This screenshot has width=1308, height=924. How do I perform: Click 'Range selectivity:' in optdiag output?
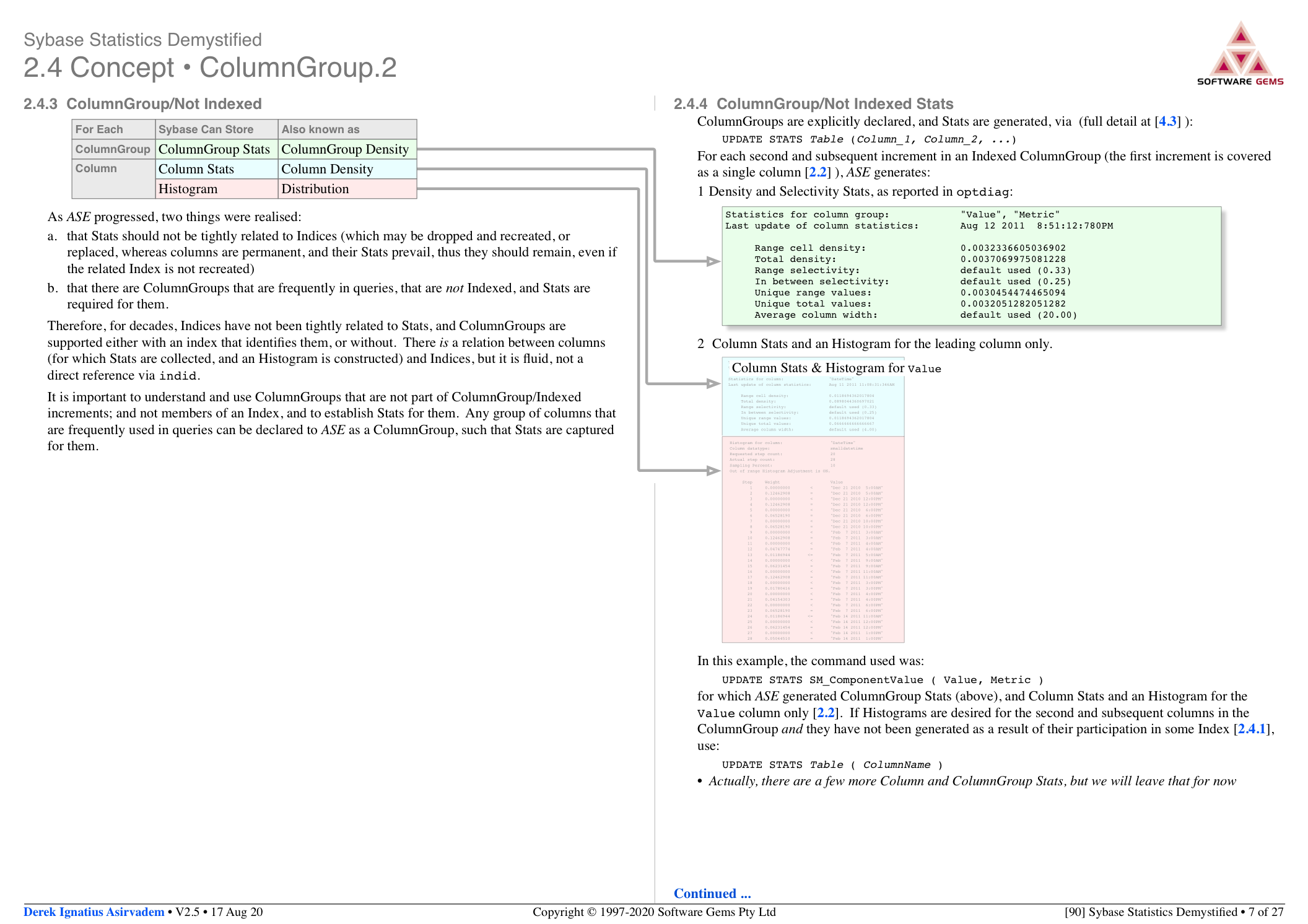point(806,270)
